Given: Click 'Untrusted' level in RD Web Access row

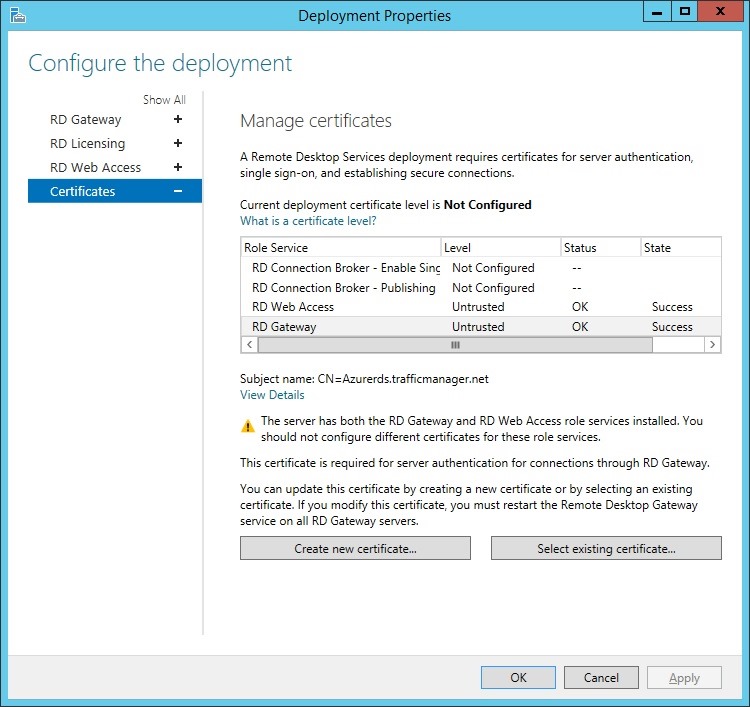Looking at the screenshot, I should 478,307.
